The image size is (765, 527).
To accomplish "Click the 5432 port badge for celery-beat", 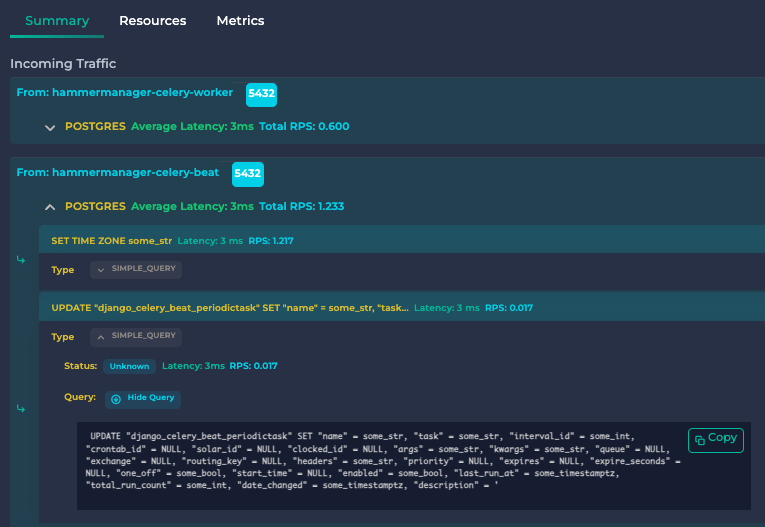I will pos(248,174).
